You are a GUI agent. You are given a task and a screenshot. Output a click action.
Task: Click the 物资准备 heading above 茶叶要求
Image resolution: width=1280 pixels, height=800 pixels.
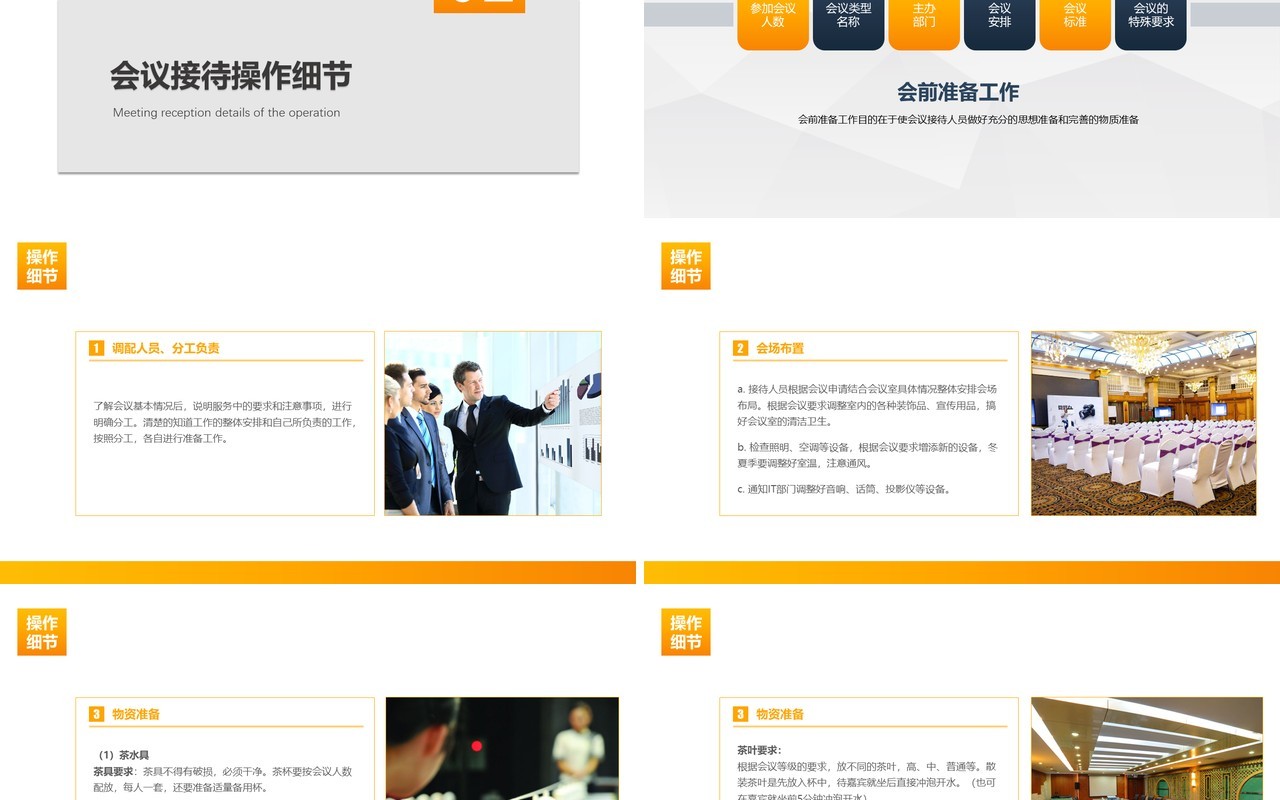coord(780,714)
